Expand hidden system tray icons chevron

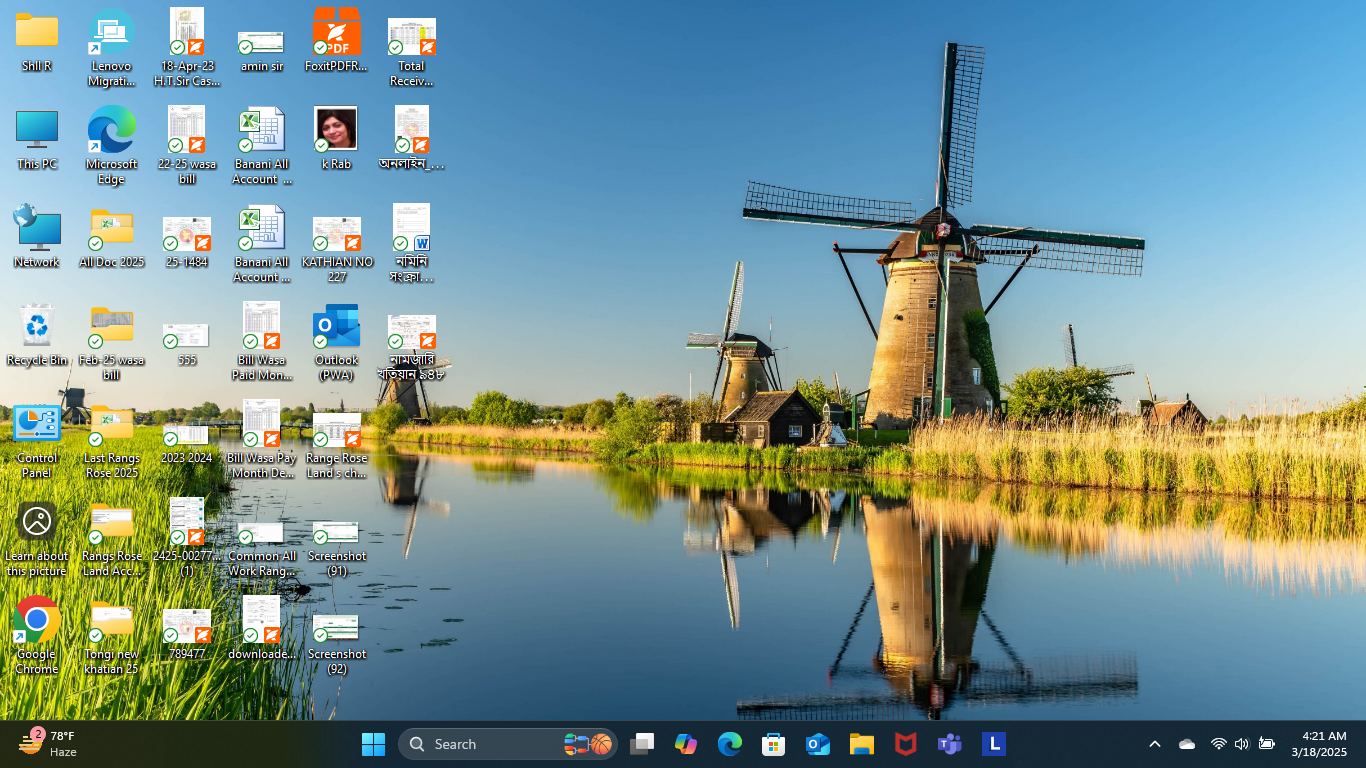point(1154,744)
